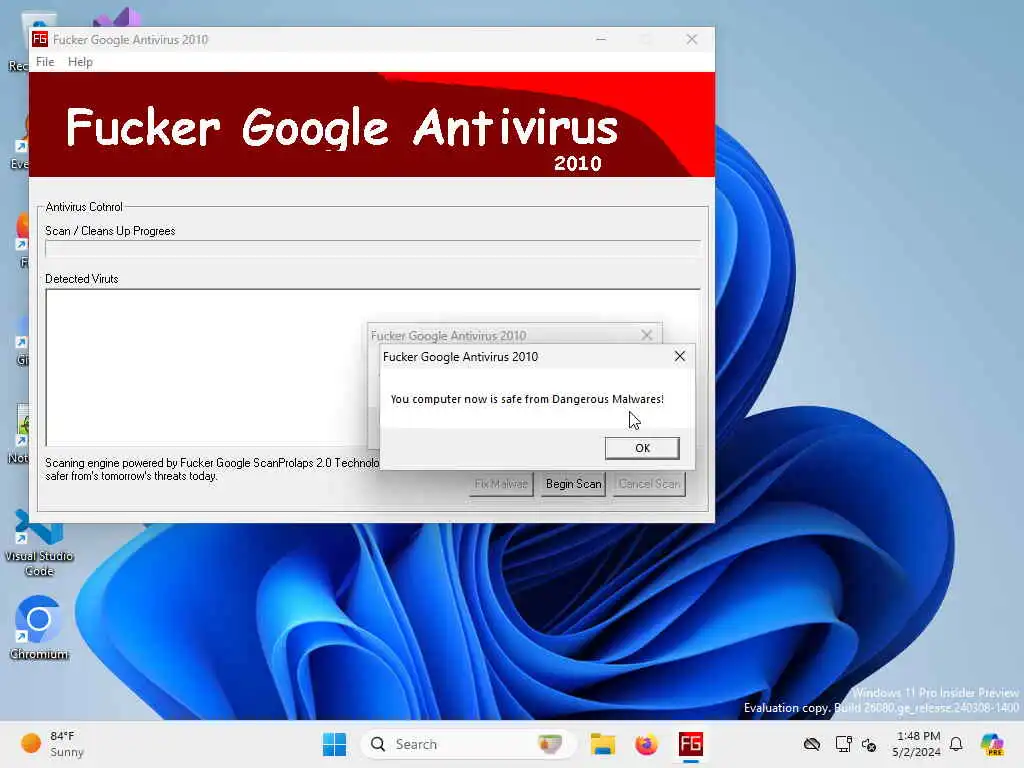
Task: Click the cloud sync tray icon
Action: point(812,744)
